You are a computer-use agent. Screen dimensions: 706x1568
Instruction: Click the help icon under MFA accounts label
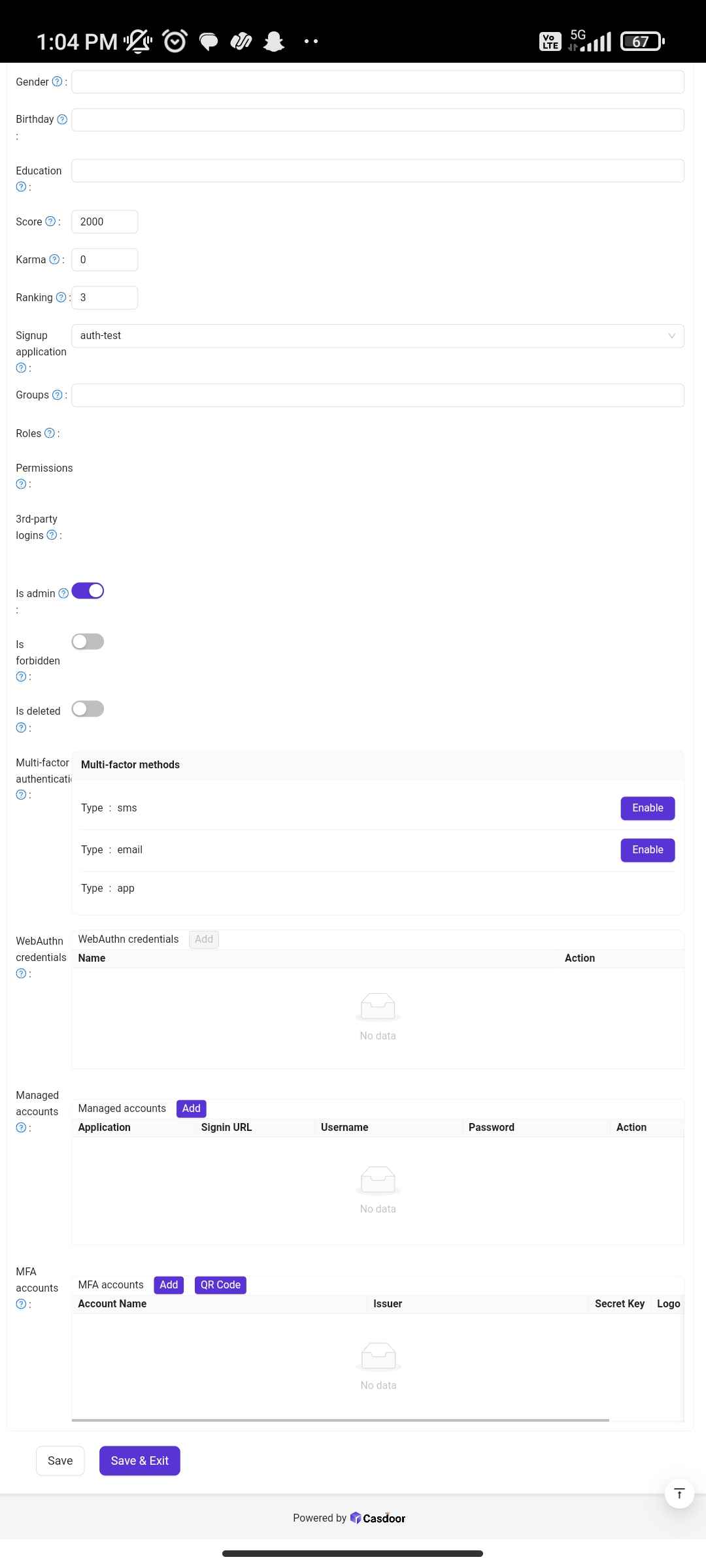click(x=21, y=1304)
